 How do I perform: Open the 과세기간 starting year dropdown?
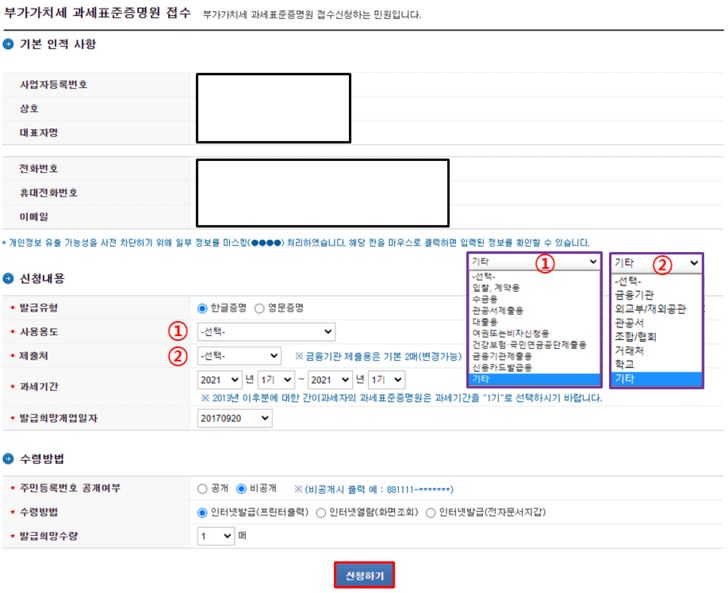pyautogui.click(x=219, y=380)
